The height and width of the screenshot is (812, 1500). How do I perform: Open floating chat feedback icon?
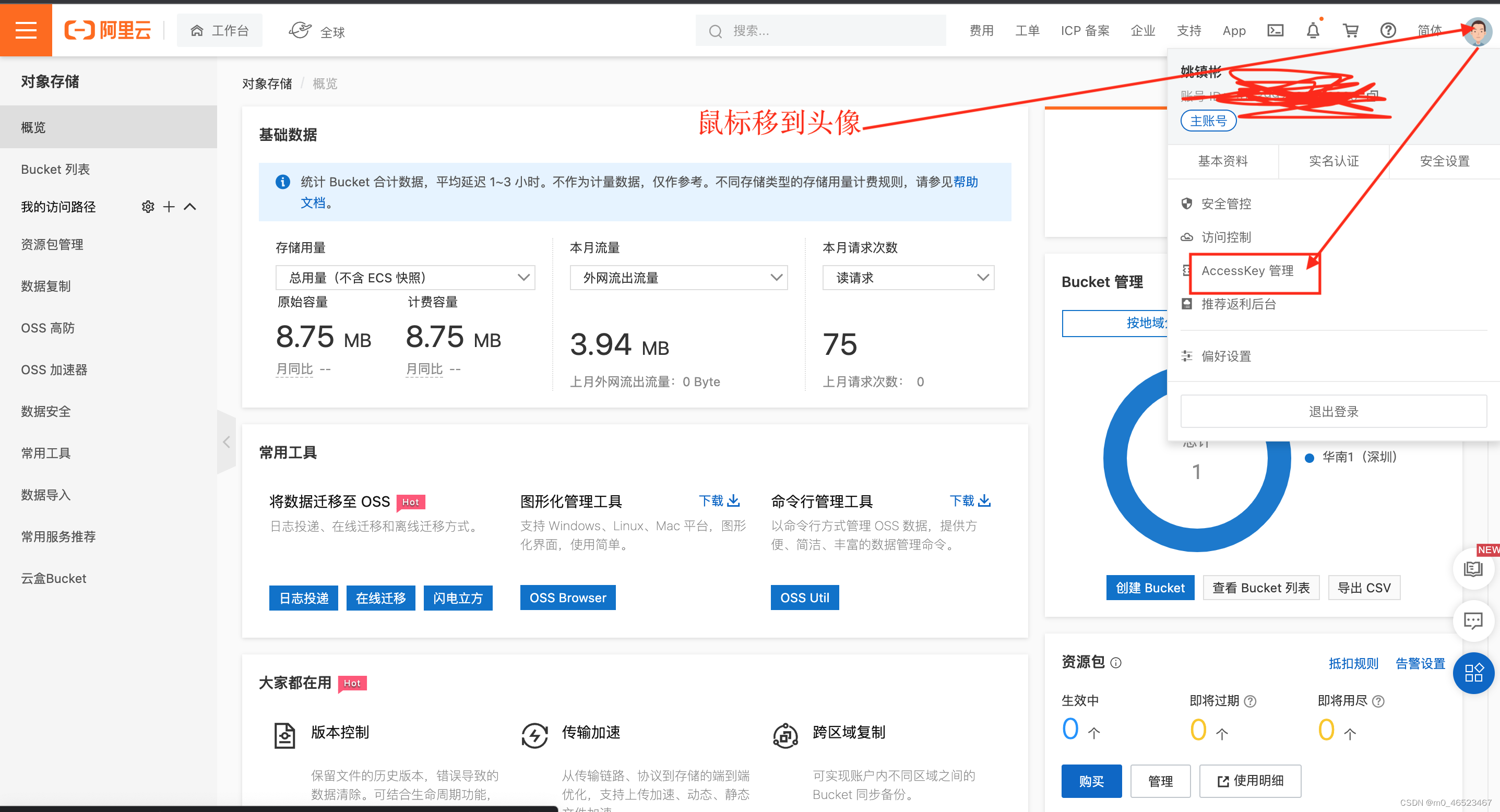coord(1473,620)
